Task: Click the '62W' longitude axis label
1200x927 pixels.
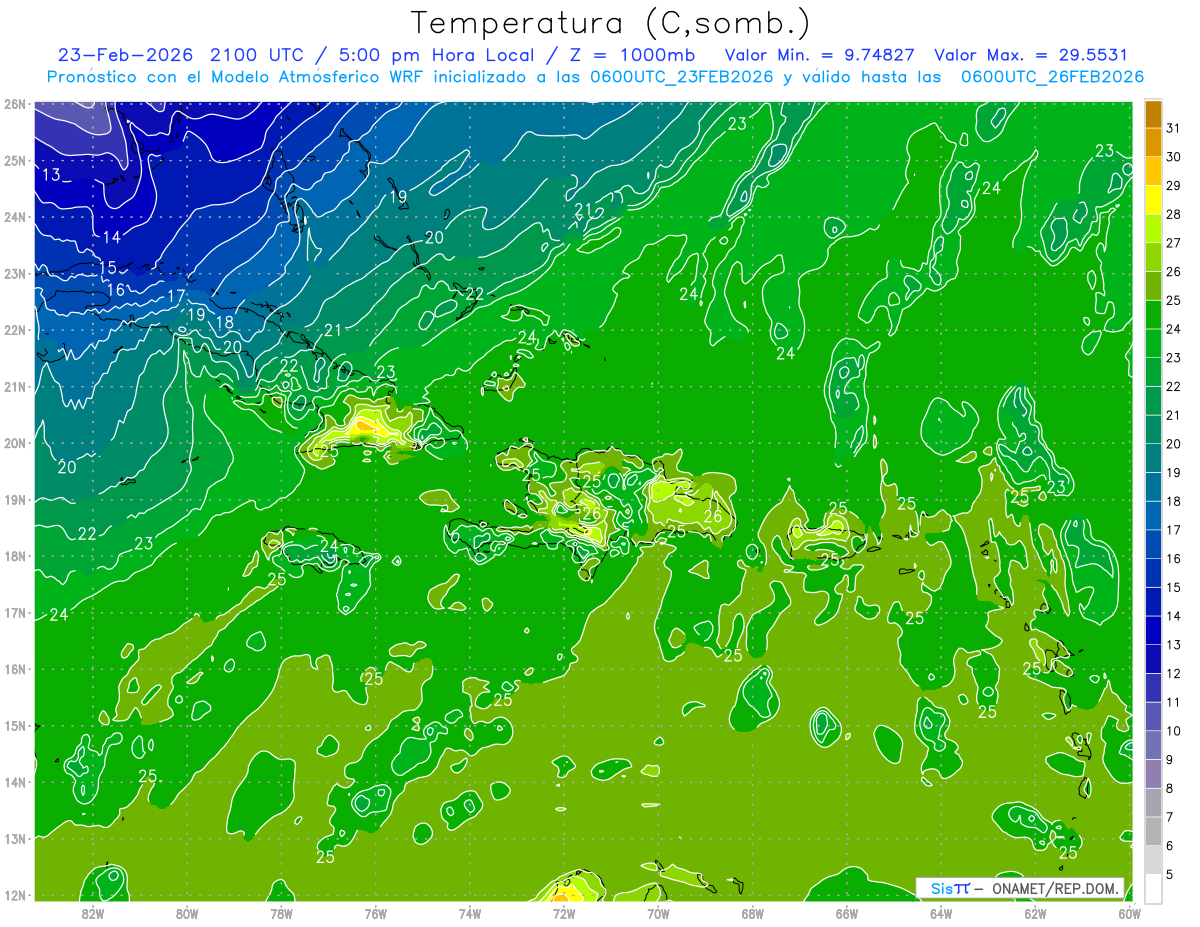Action: click(x=1035, y=913)
